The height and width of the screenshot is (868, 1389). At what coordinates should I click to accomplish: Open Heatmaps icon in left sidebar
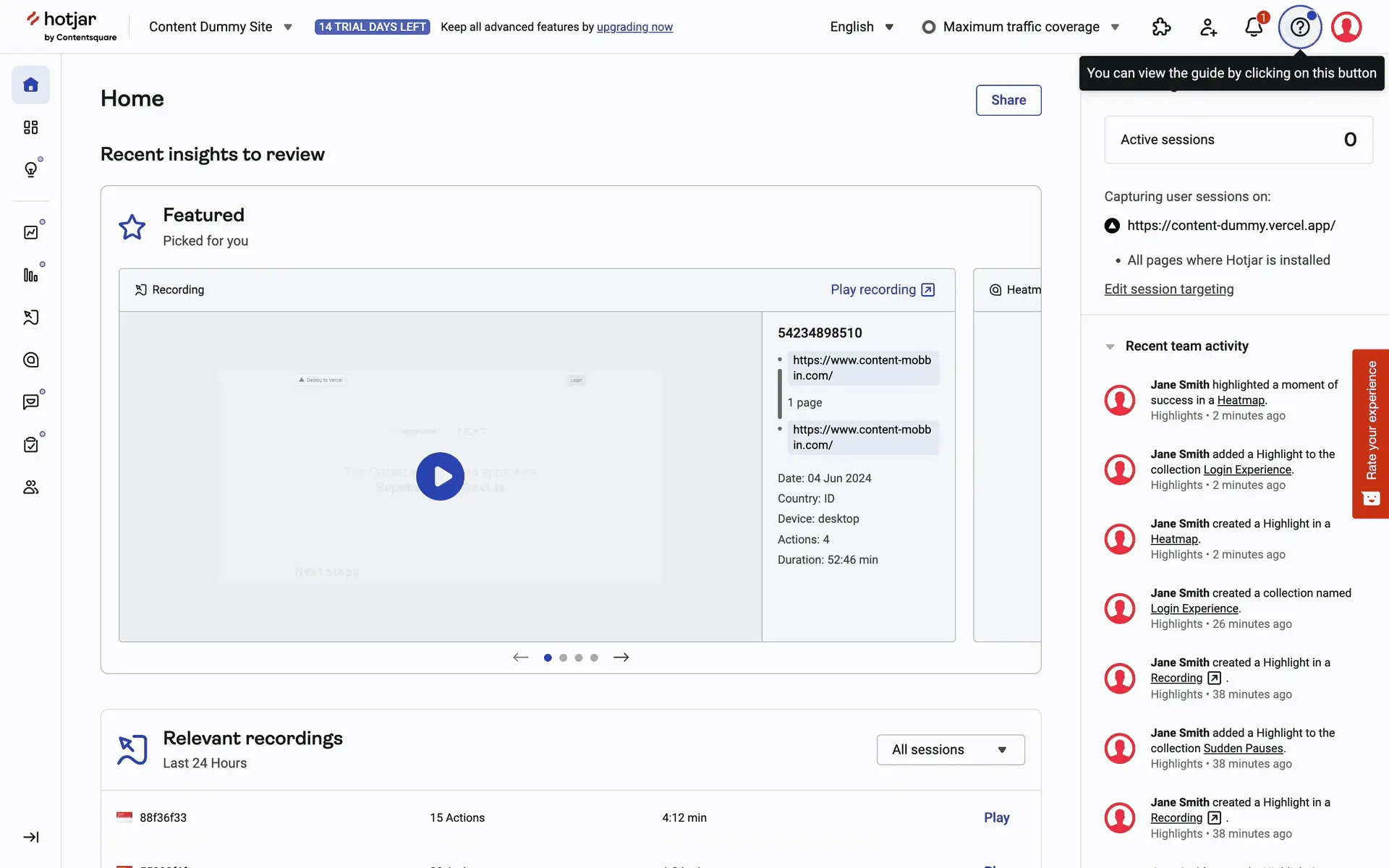[30, 360]
